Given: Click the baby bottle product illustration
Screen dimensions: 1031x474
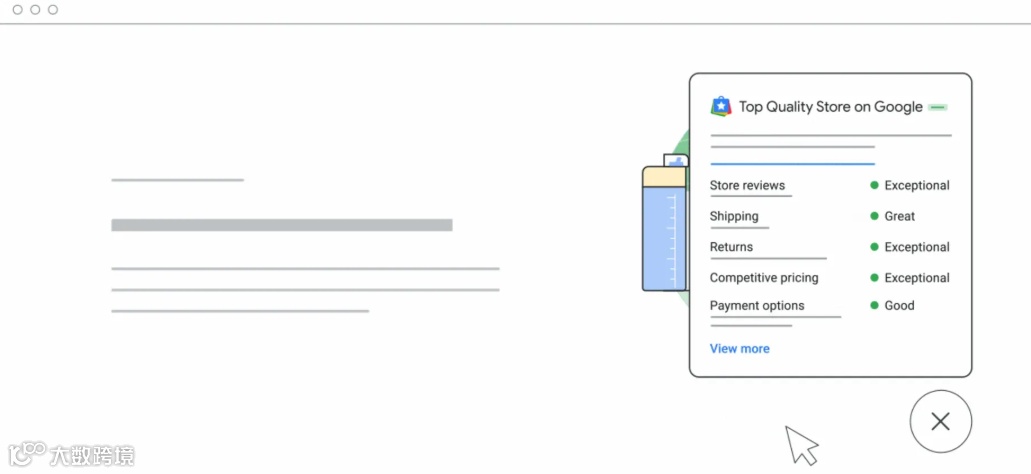Looking at the screenshot, I should point(665,224).
